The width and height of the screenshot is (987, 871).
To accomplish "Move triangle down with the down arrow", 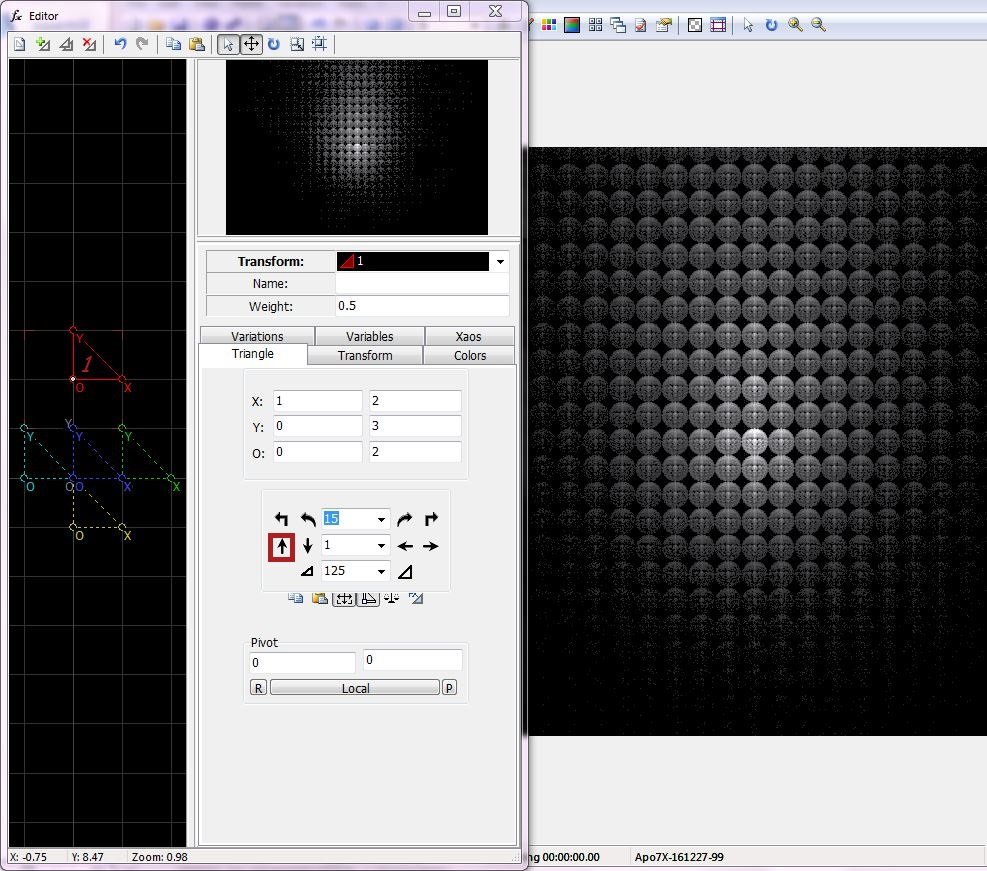I will coord(308,546).
